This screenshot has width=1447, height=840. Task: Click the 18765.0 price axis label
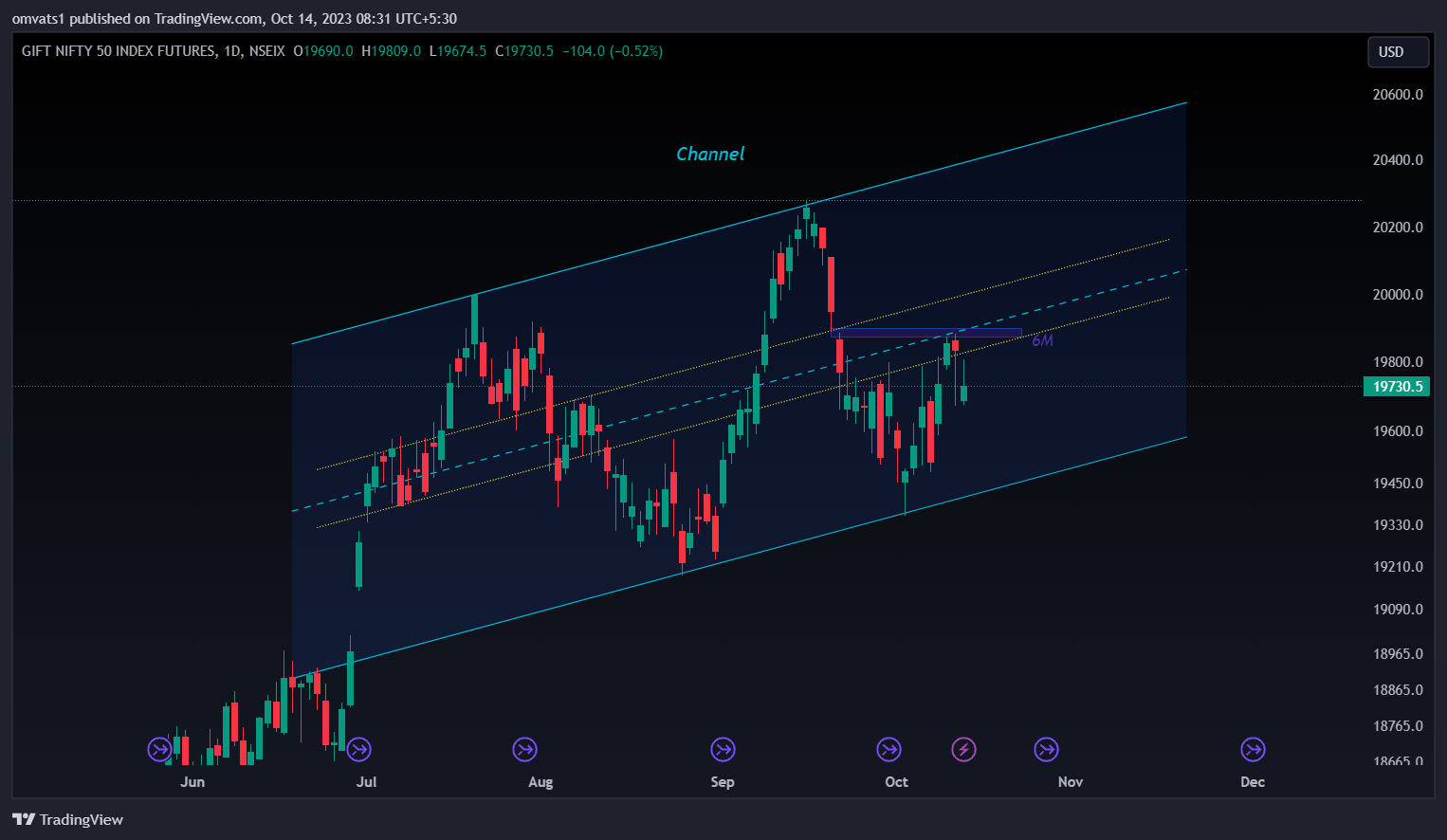tap(1398, 726)
